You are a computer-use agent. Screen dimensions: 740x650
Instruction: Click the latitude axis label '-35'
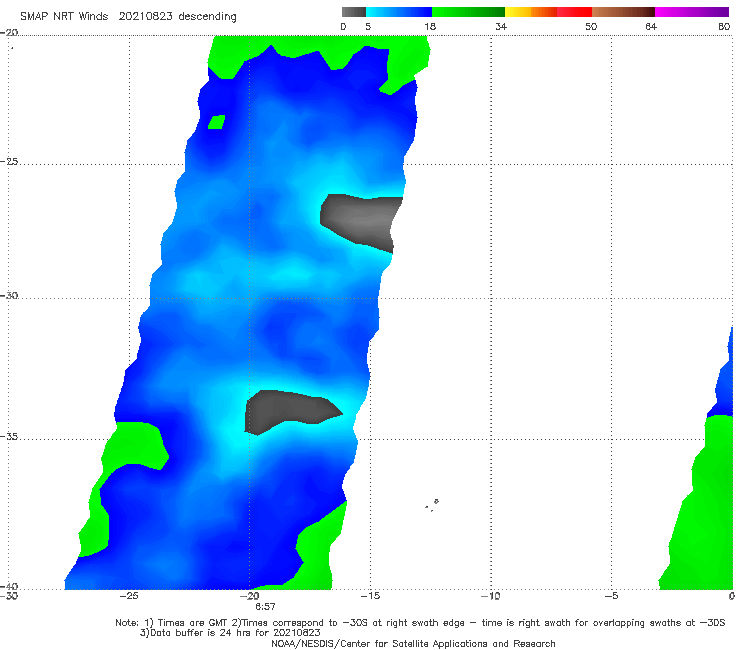tap(9, 436)
